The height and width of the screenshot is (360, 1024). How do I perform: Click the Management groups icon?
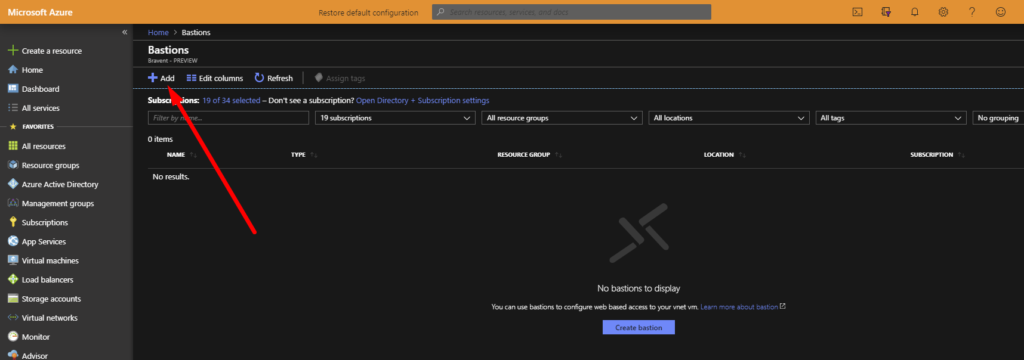click(x=12, y=203)
